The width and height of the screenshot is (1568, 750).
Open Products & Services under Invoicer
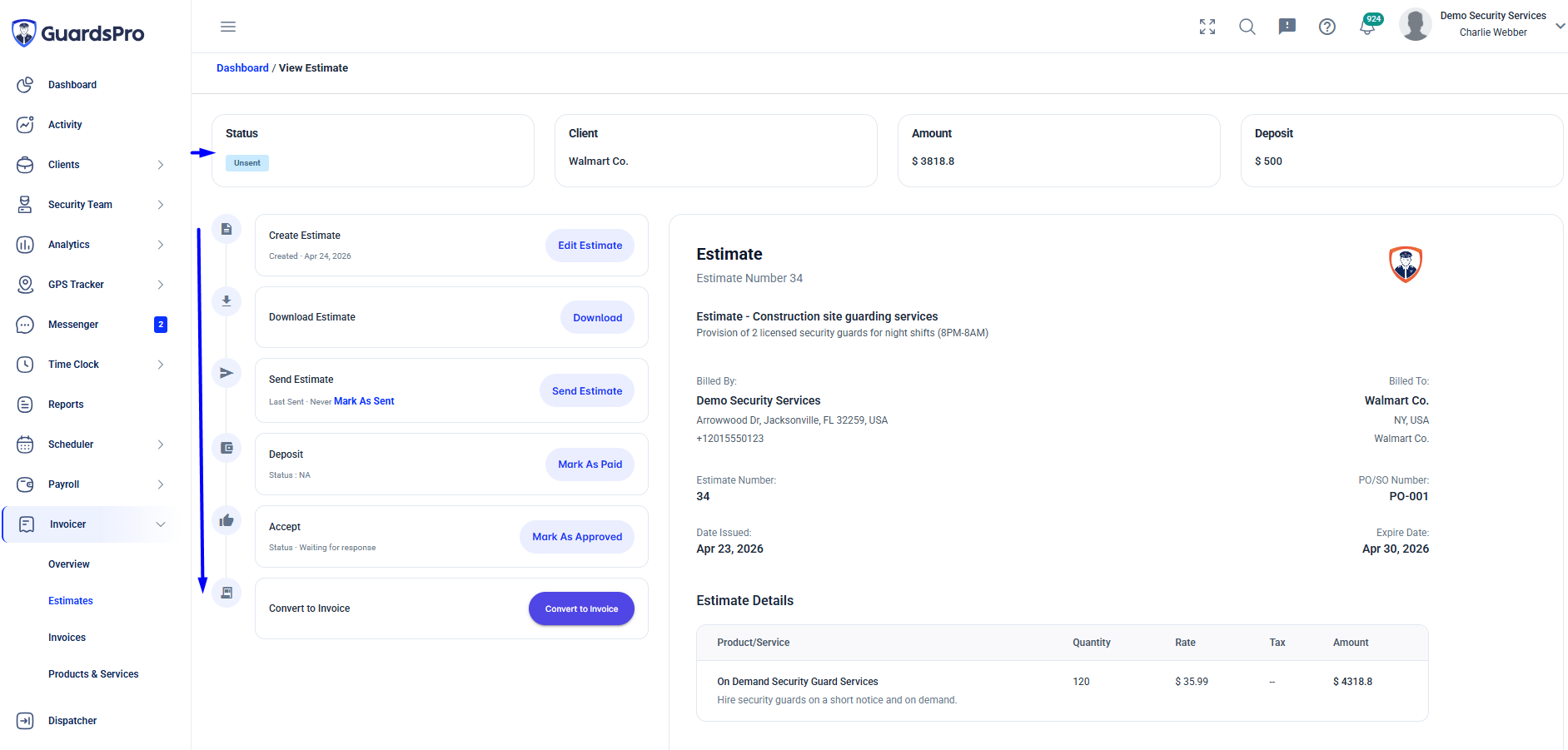point(93,674)
